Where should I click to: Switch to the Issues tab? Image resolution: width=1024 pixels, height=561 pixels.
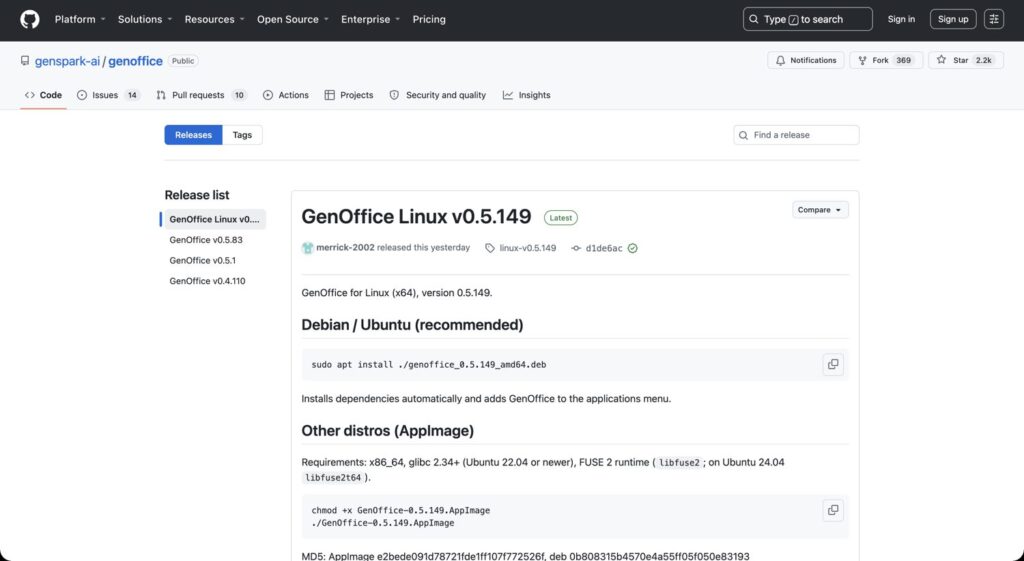[x=108, y=95]
